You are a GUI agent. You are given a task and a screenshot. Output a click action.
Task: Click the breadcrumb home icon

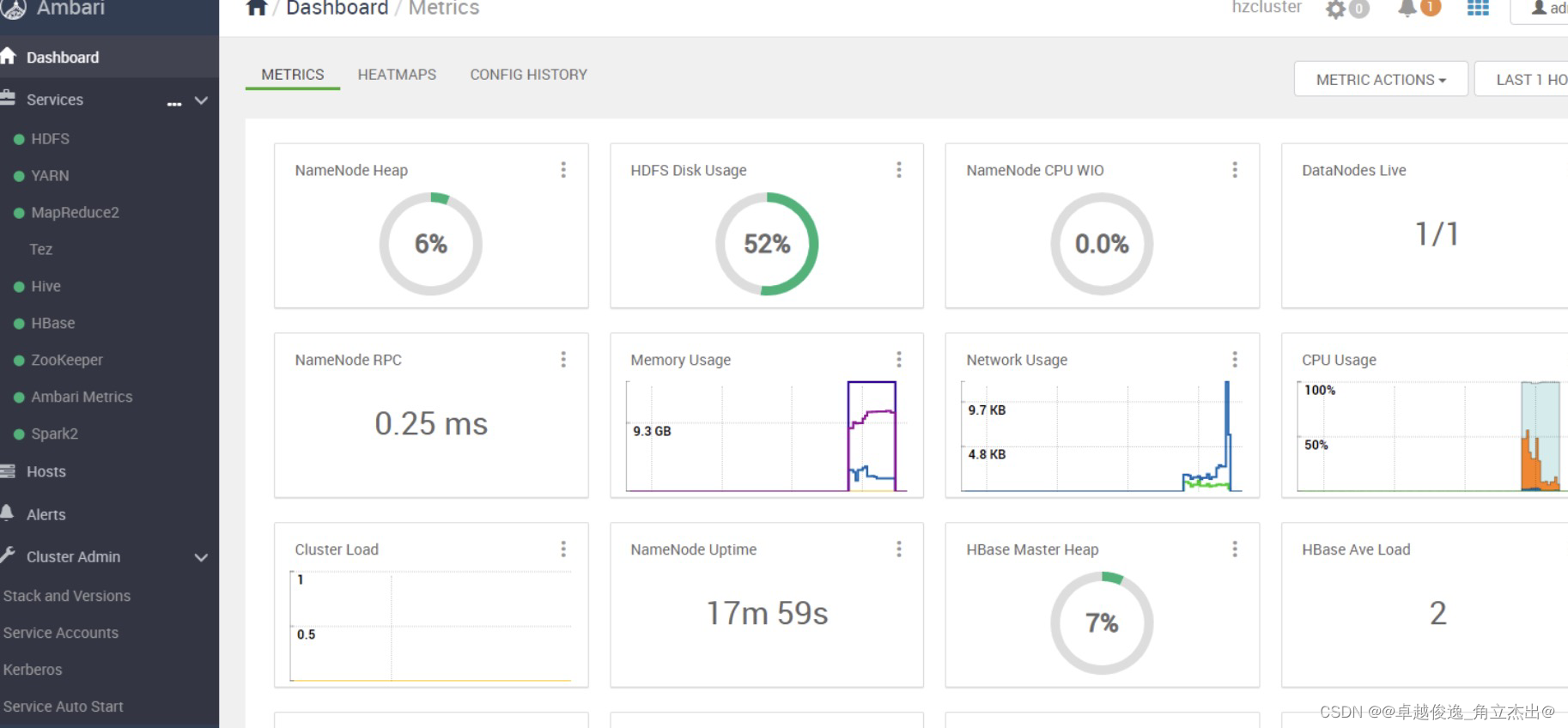(256, 8)
